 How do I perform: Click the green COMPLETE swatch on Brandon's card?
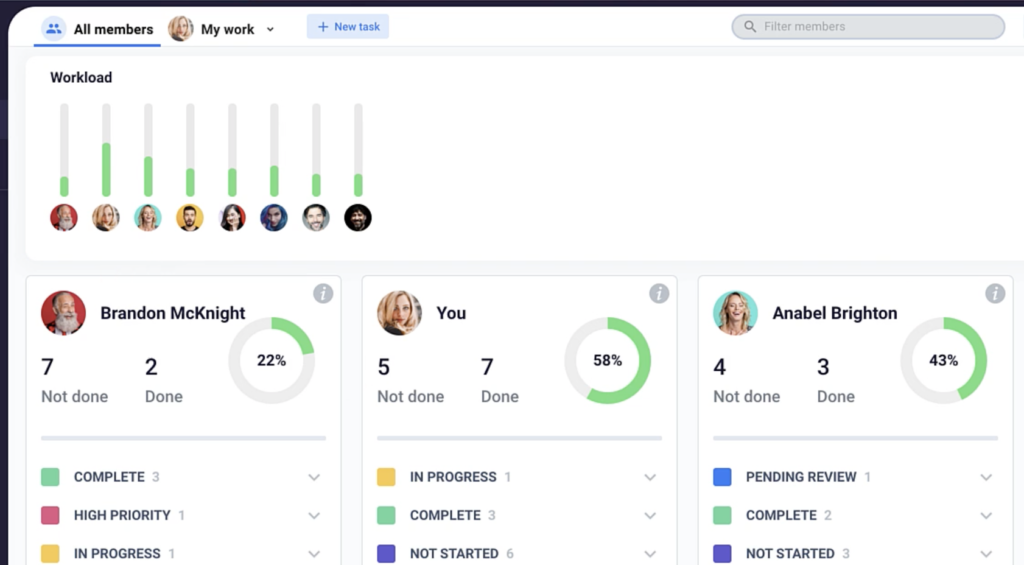(50, 477)
